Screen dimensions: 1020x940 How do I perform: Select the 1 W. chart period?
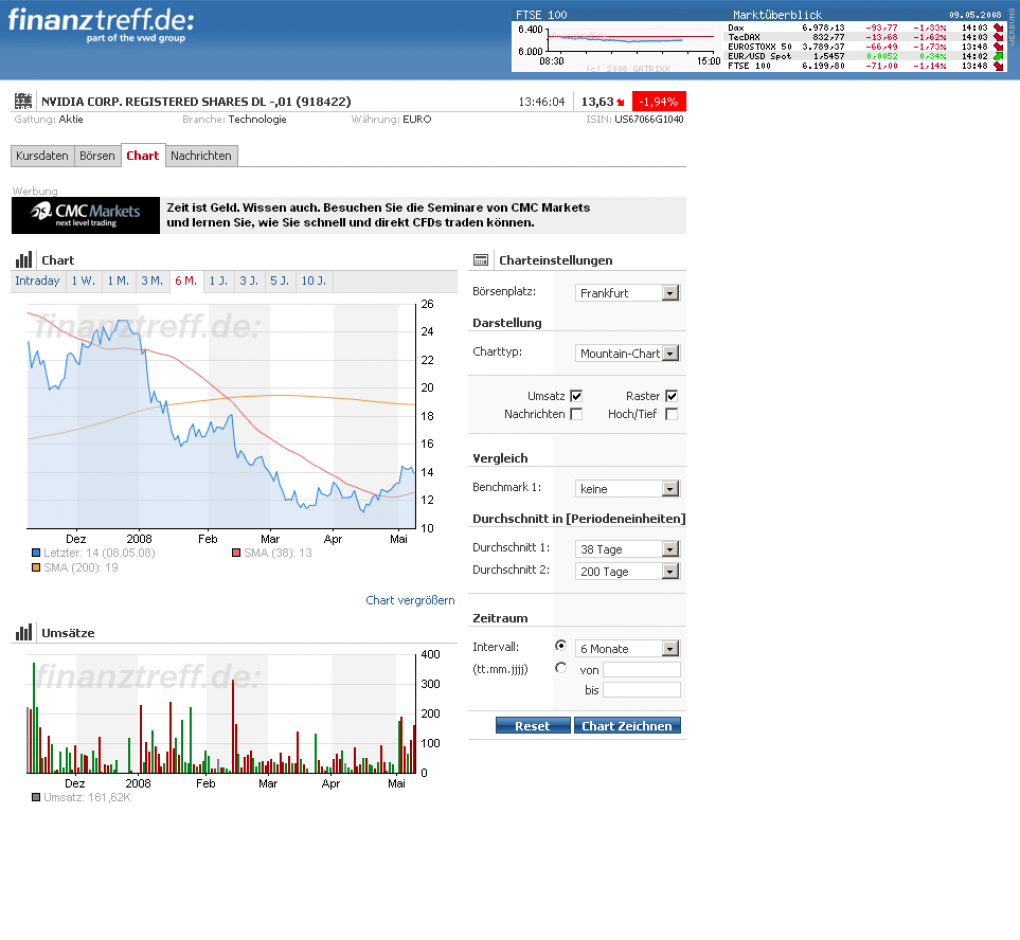(83, 281)
